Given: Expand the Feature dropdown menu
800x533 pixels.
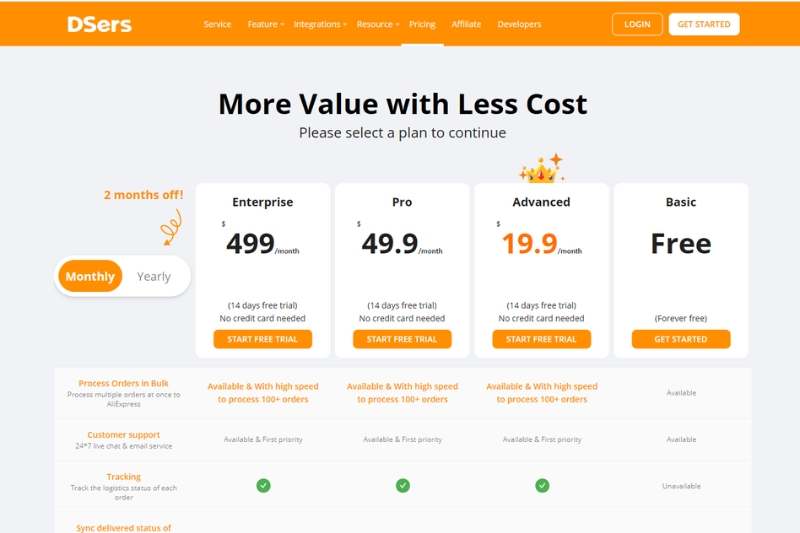Looking at the screenshot, I should pyautogui.click(x=266, y=24).
